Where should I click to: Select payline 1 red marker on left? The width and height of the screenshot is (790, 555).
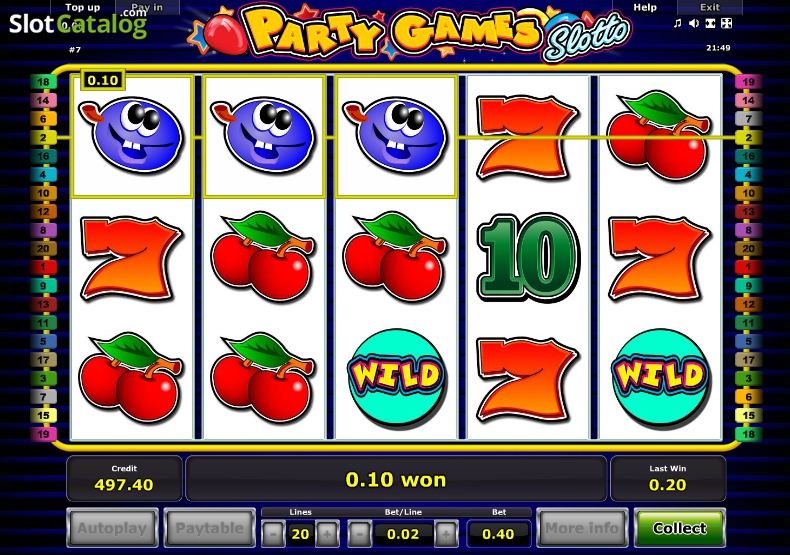(x=43, y=267)
